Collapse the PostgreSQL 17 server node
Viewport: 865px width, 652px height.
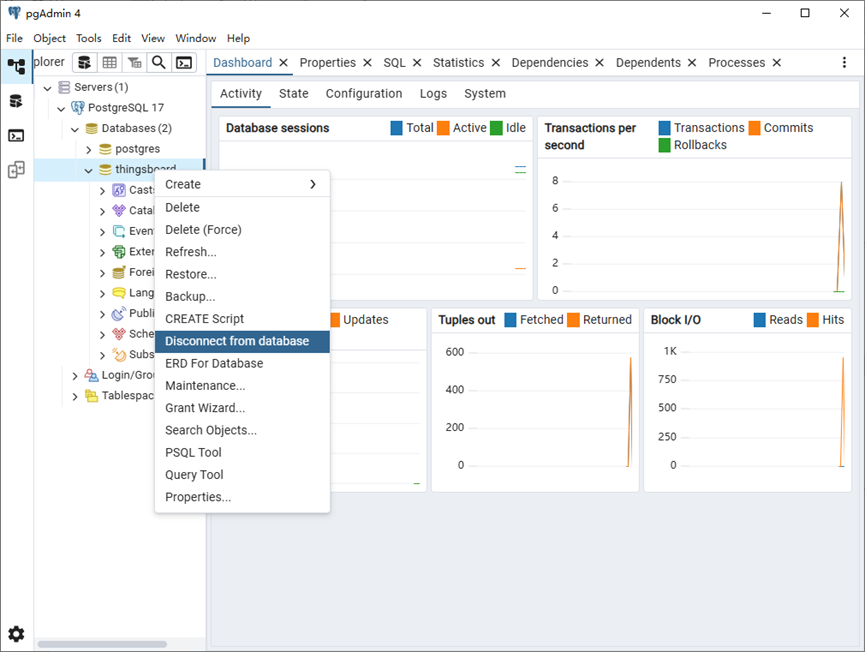(x=61, y=108)
